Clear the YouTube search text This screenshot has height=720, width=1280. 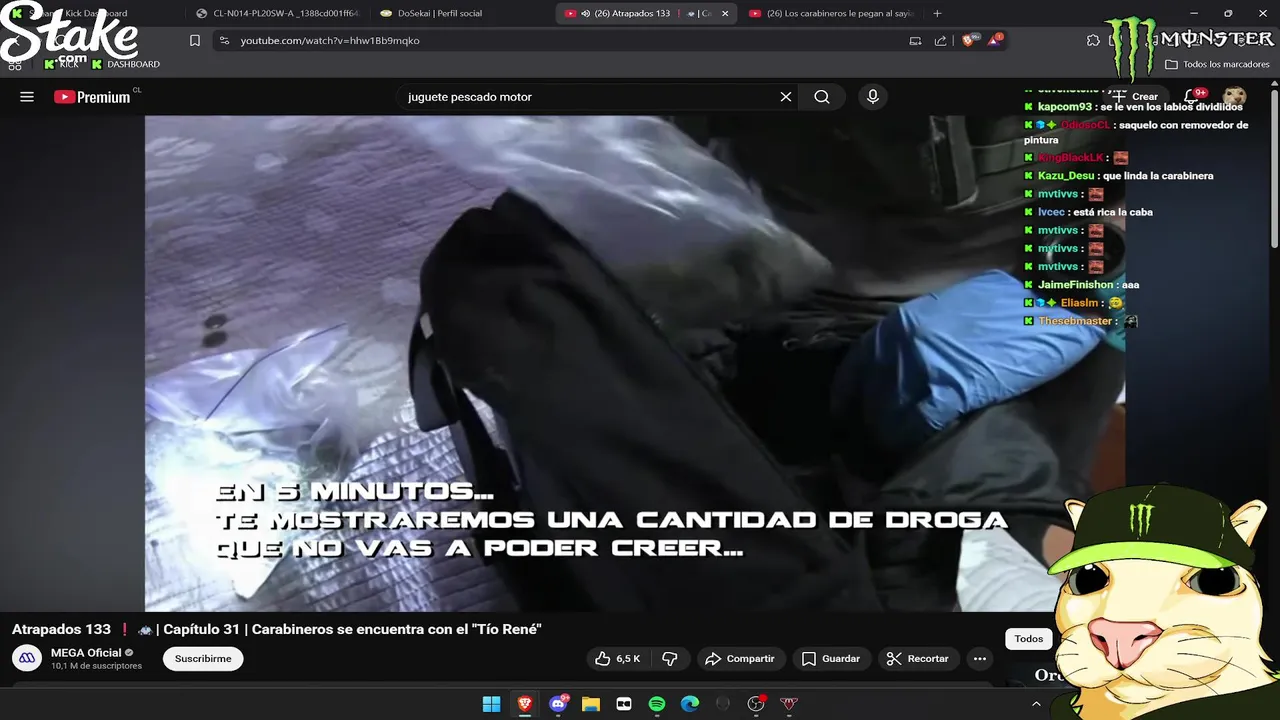point(786,97)
